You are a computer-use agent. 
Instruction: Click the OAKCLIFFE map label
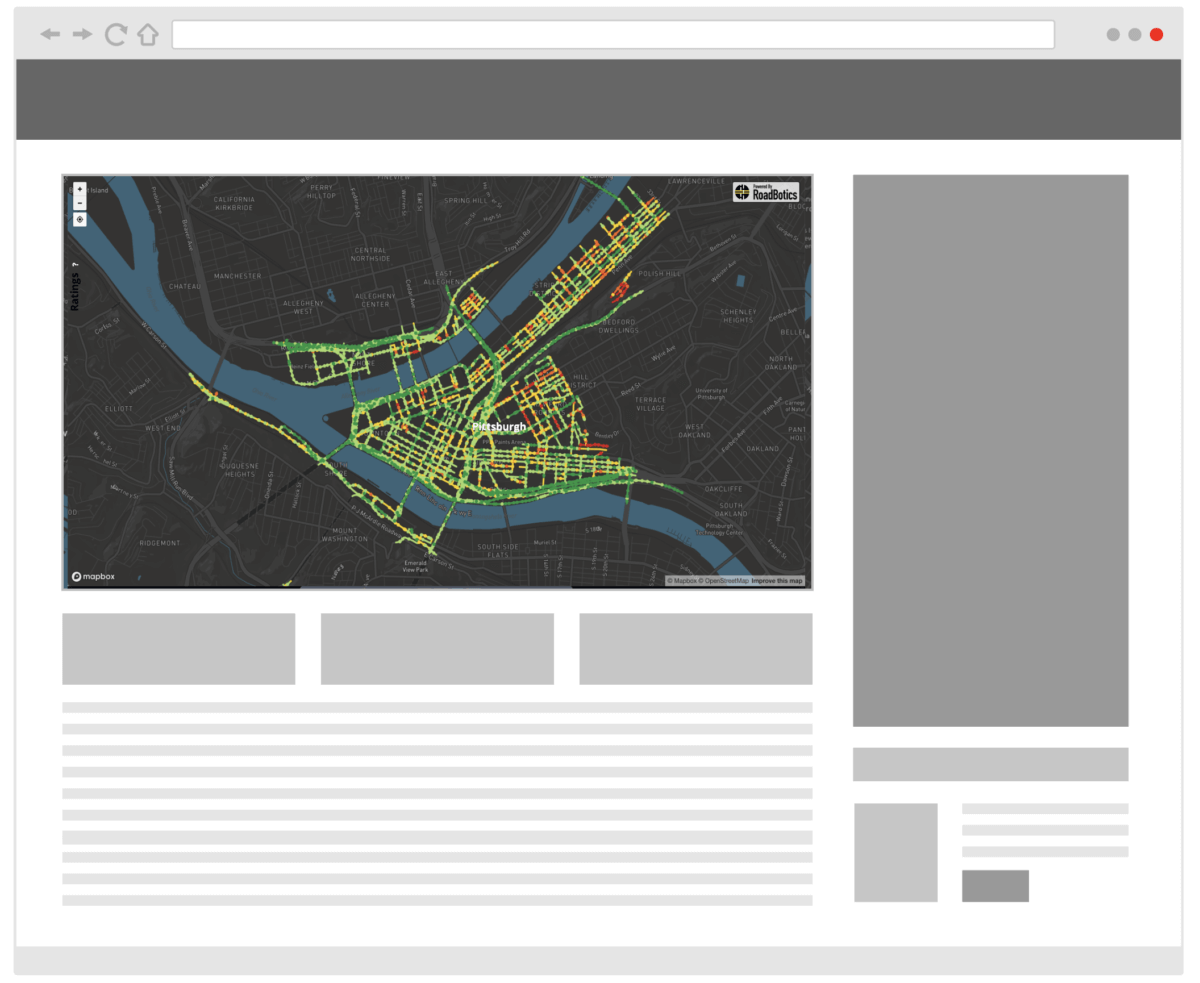click(723, 489)
